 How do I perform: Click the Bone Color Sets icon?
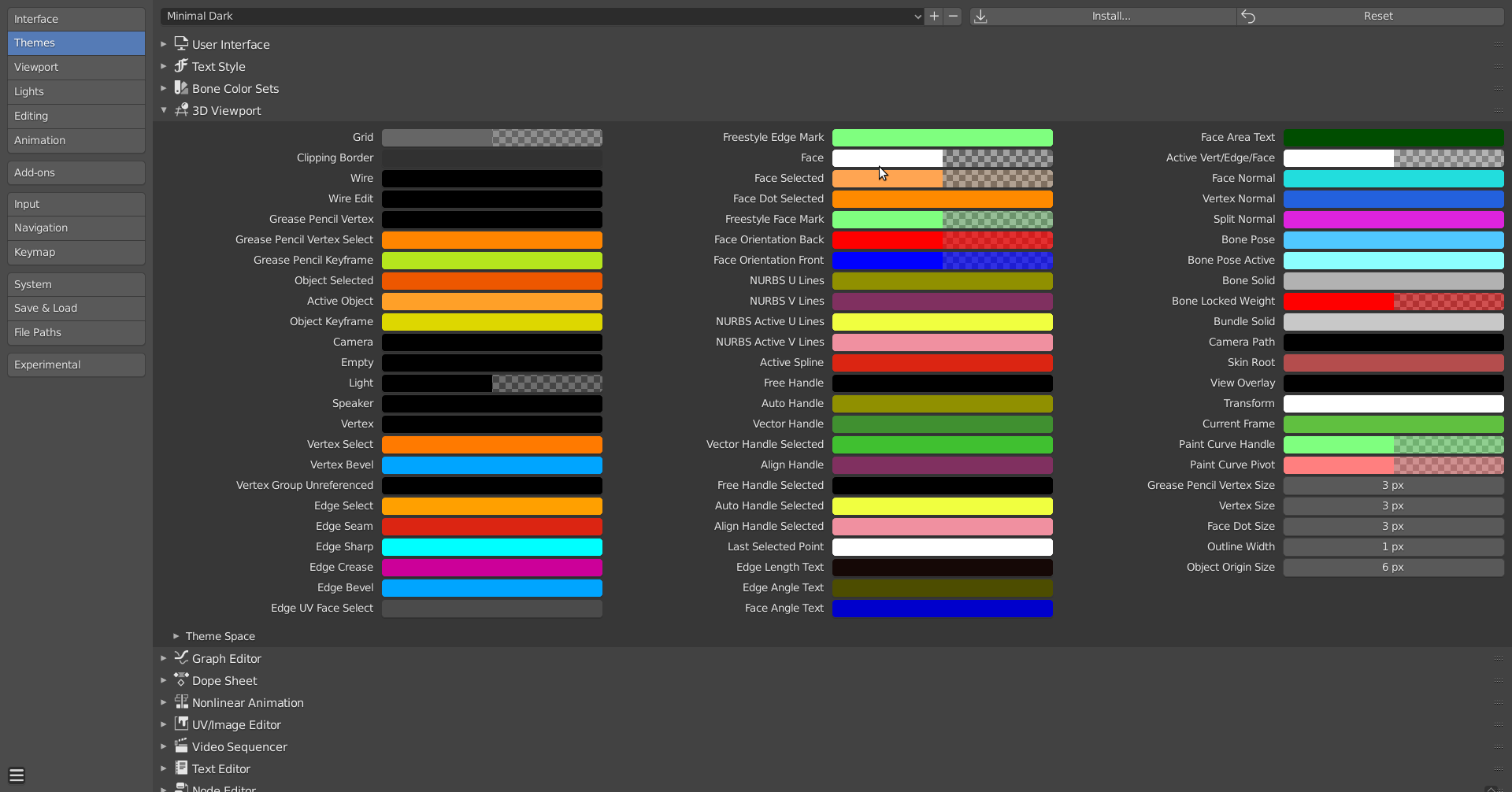coord(181,88)
